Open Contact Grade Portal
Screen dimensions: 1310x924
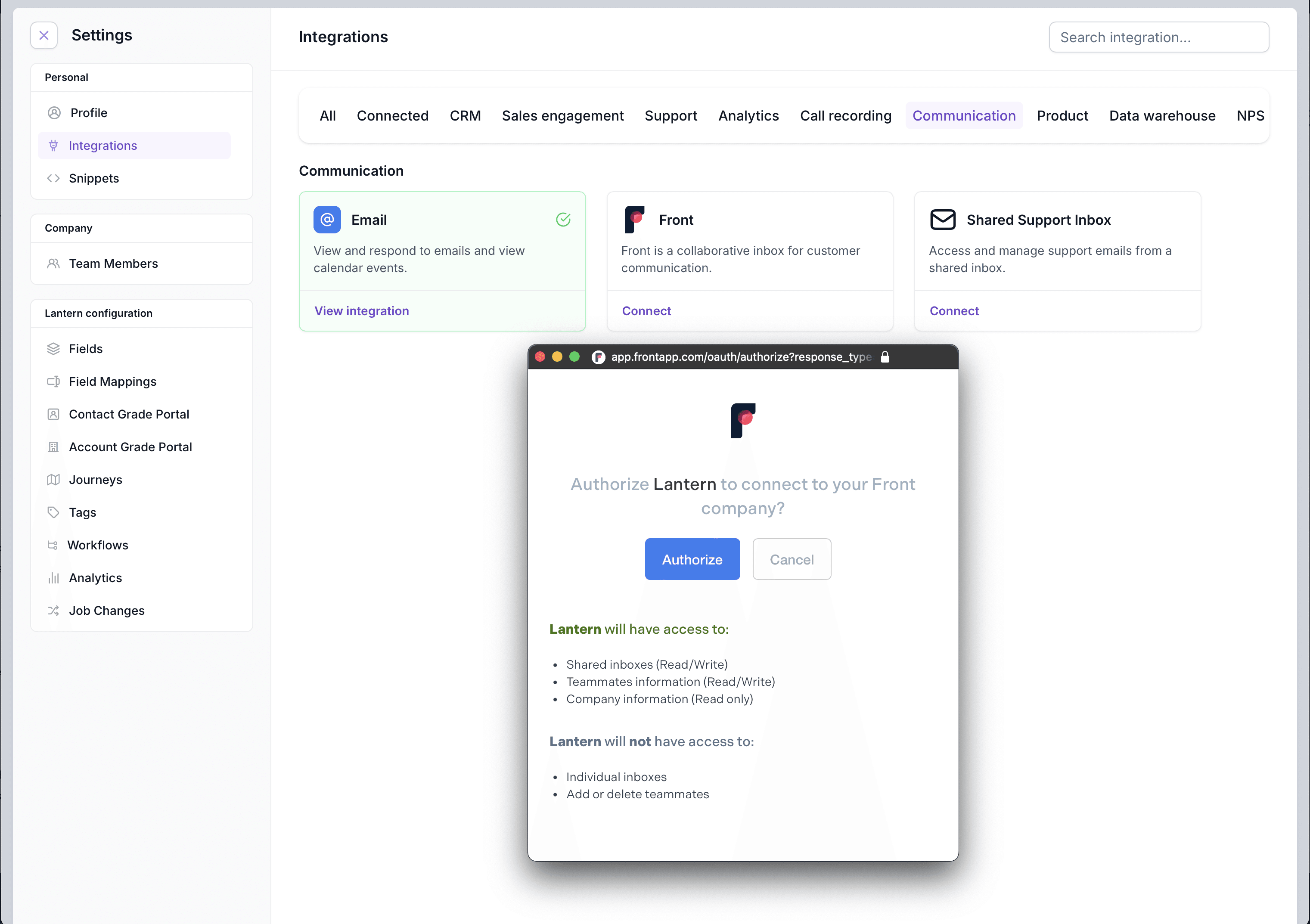tap(135, 414)
